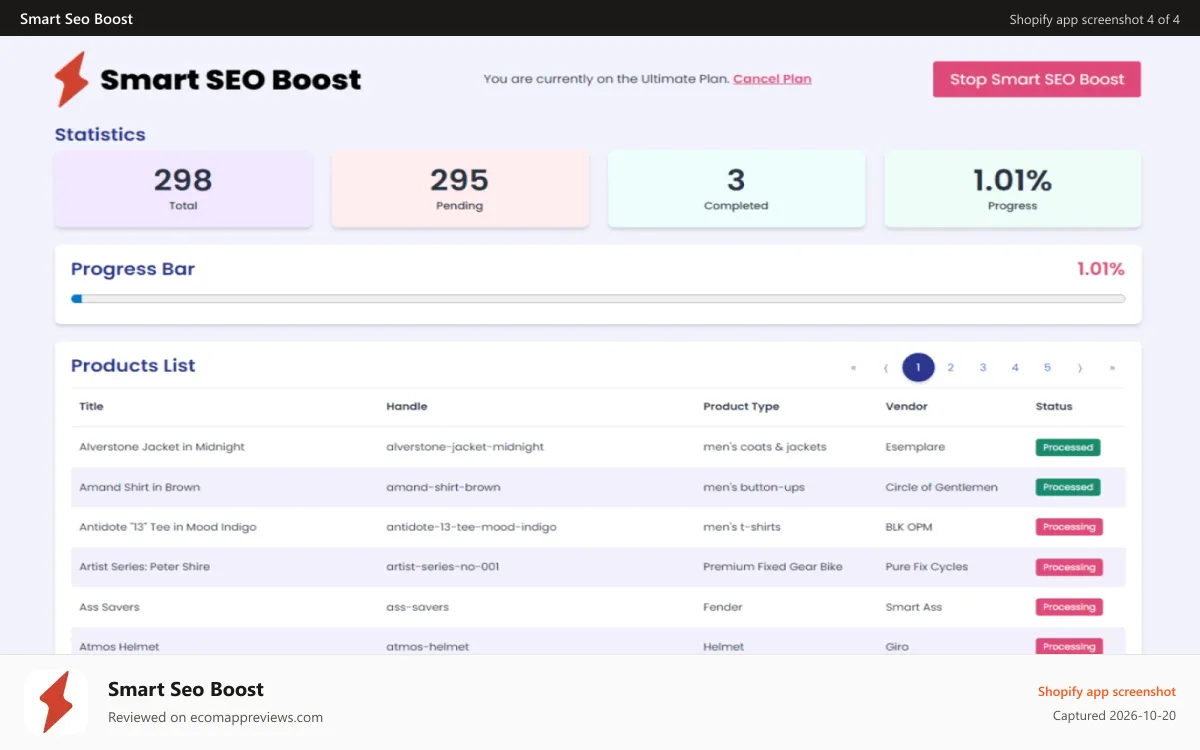Click the Smart SEO Boost lightning logo
The image size is (1200, 750).
[72, 79]
